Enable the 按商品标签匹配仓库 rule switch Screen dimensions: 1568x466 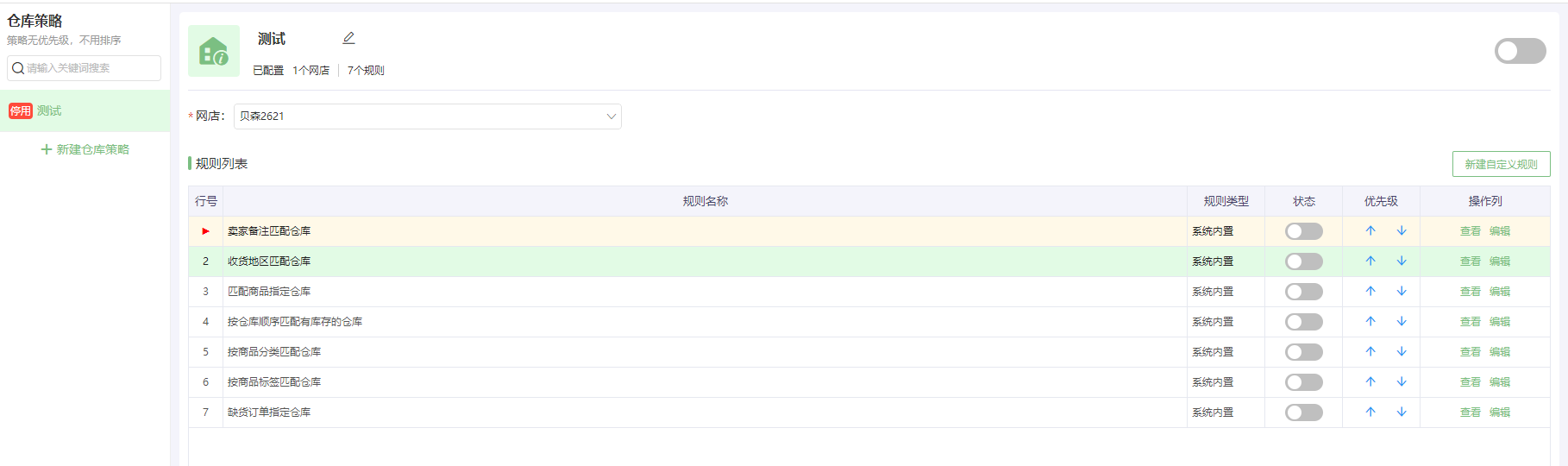pos(1303,382)
